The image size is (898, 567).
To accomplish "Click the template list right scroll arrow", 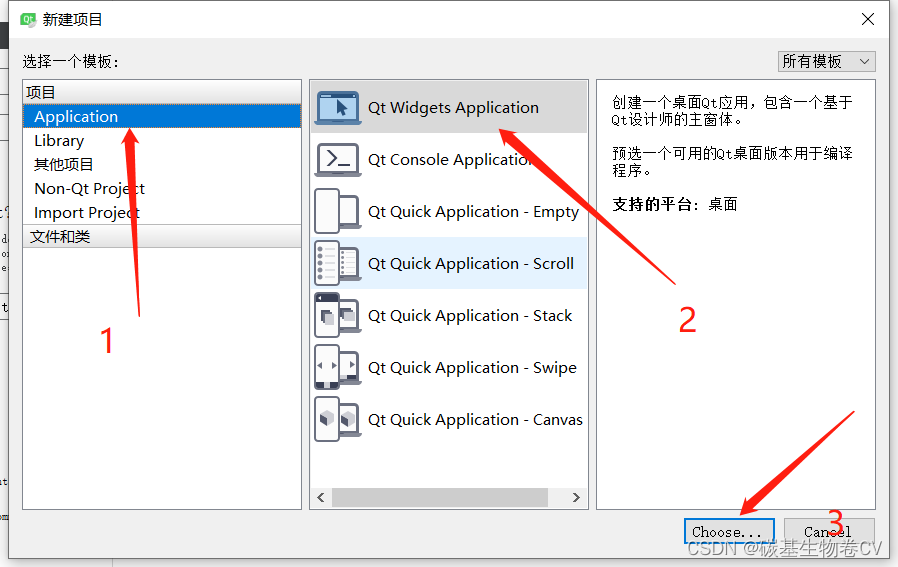I will coord(576,497).
